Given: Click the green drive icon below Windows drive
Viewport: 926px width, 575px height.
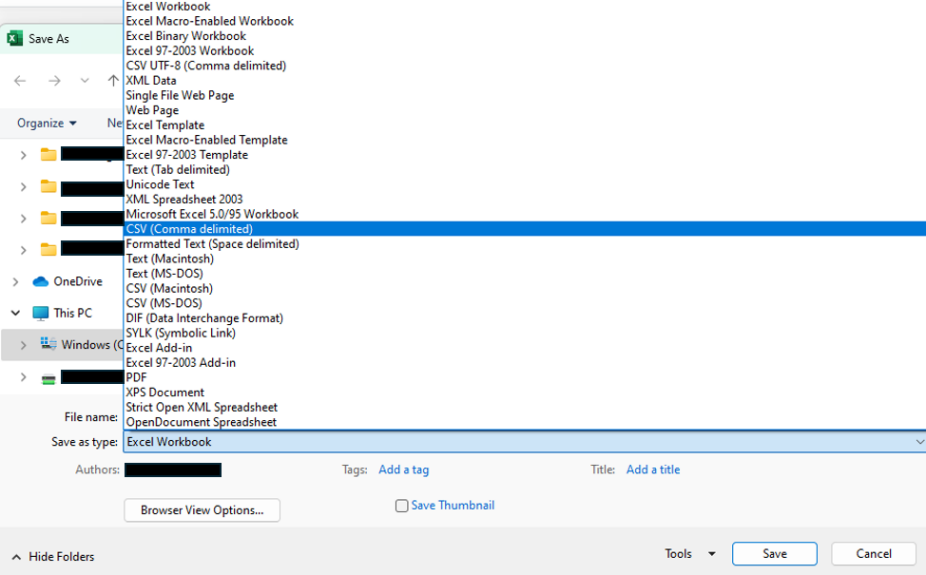Looking at the screenshot, I should pyautogui.click(x=48, y=378).
